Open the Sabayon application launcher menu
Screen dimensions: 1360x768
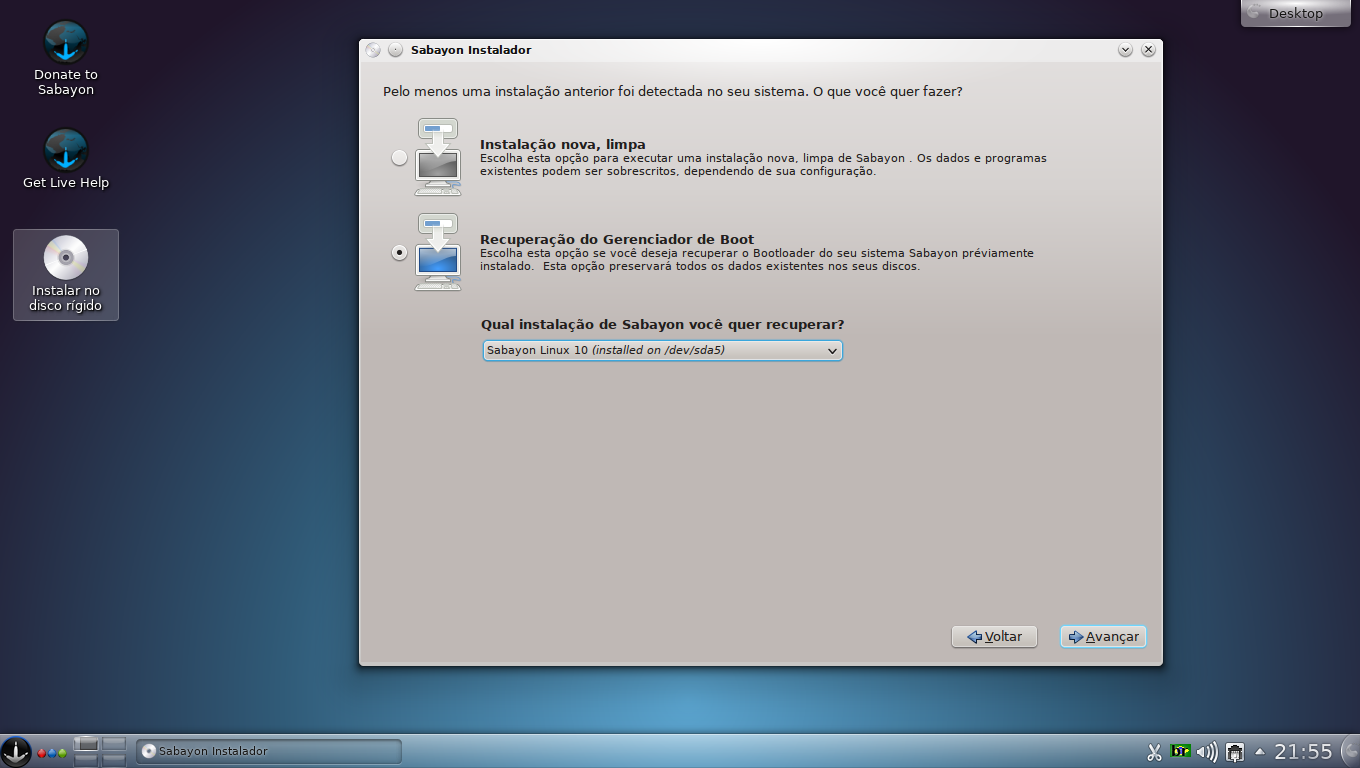pos(16,751)
